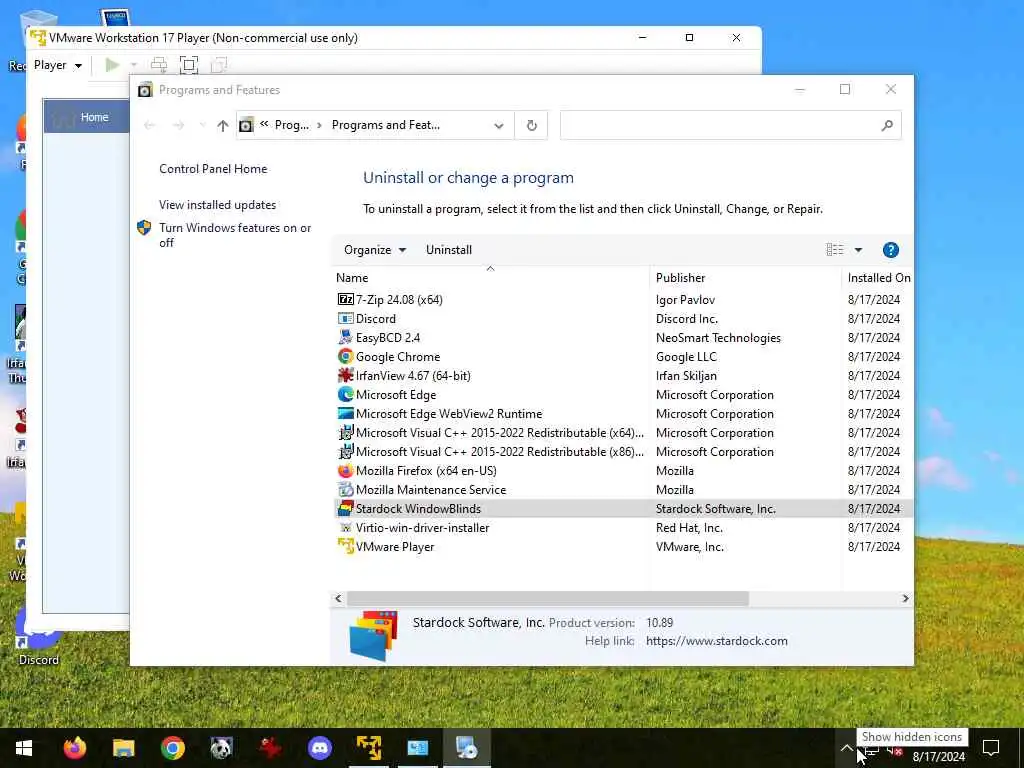1024x768 pixels.
Task: Sort by the Publisher column header
Action: (x=680, y=278)
